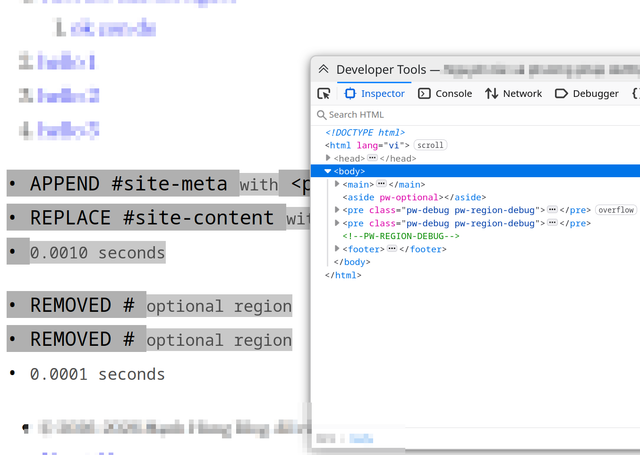
Task: Click ellipsis badge inside head element
Action: tap(372, 158)
